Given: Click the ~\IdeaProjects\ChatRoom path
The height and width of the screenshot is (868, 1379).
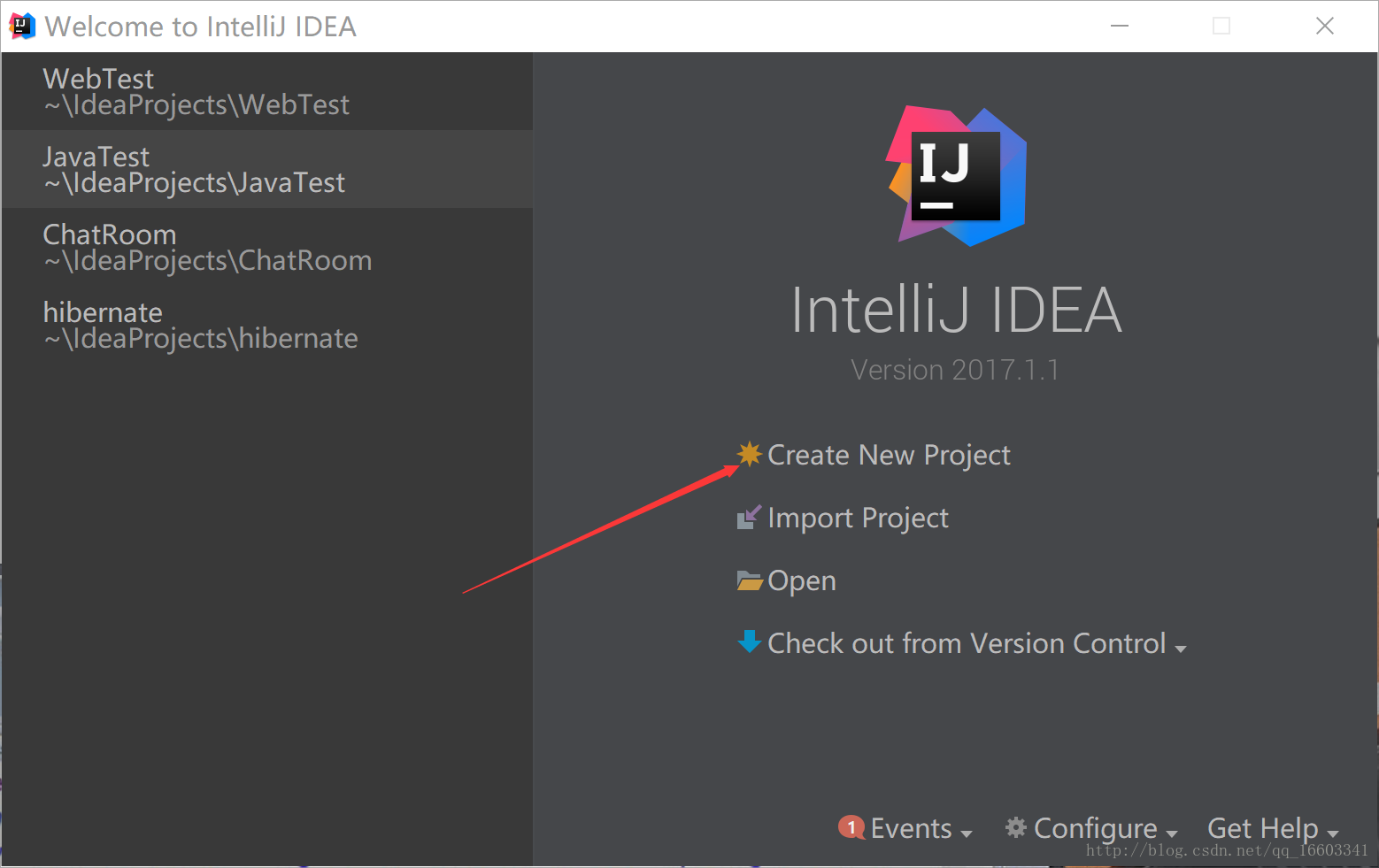Looking at the screenshot, I should click(x=207, y=261).
